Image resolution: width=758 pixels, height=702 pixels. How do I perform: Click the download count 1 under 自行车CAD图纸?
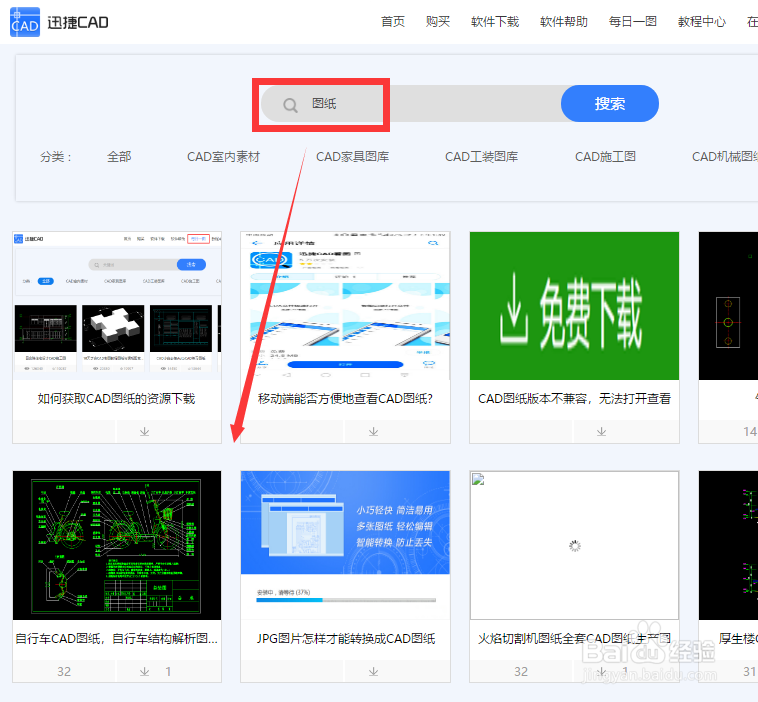(x=168, y=672)
